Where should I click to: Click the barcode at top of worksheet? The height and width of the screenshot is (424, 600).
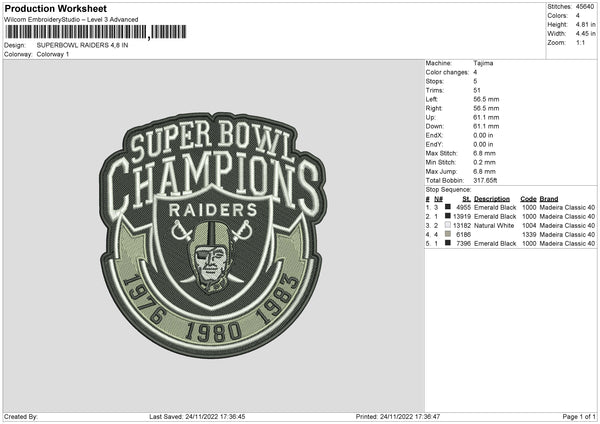[x=95, y=32]
